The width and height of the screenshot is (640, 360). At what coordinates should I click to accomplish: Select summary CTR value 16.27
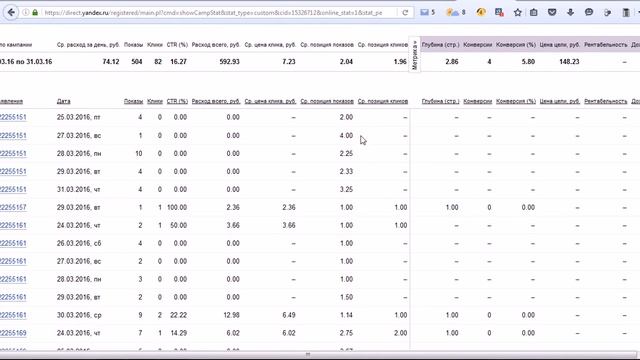pos(179,62)
